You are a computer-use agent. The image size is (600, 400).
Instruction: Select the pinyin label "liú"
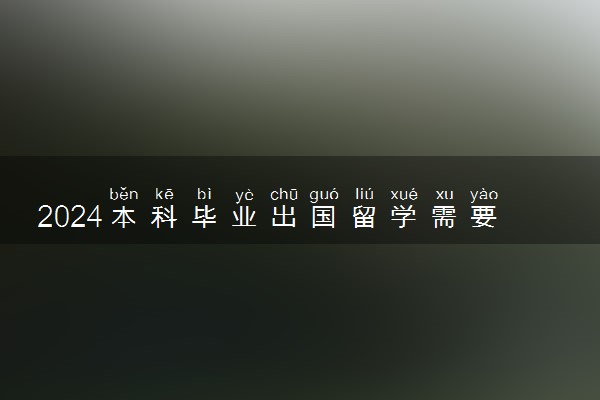point(364,194)
